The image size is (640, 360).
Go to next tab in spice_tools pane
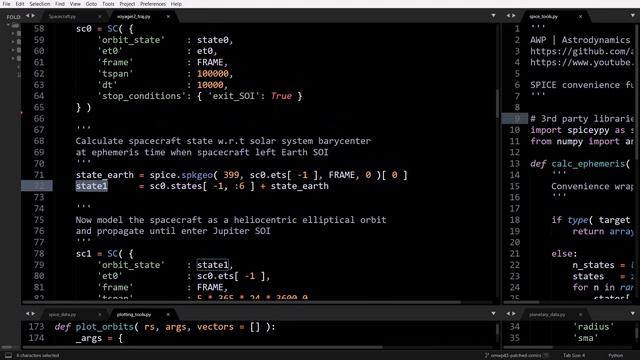pyautogui.click(x=514, y=16)
